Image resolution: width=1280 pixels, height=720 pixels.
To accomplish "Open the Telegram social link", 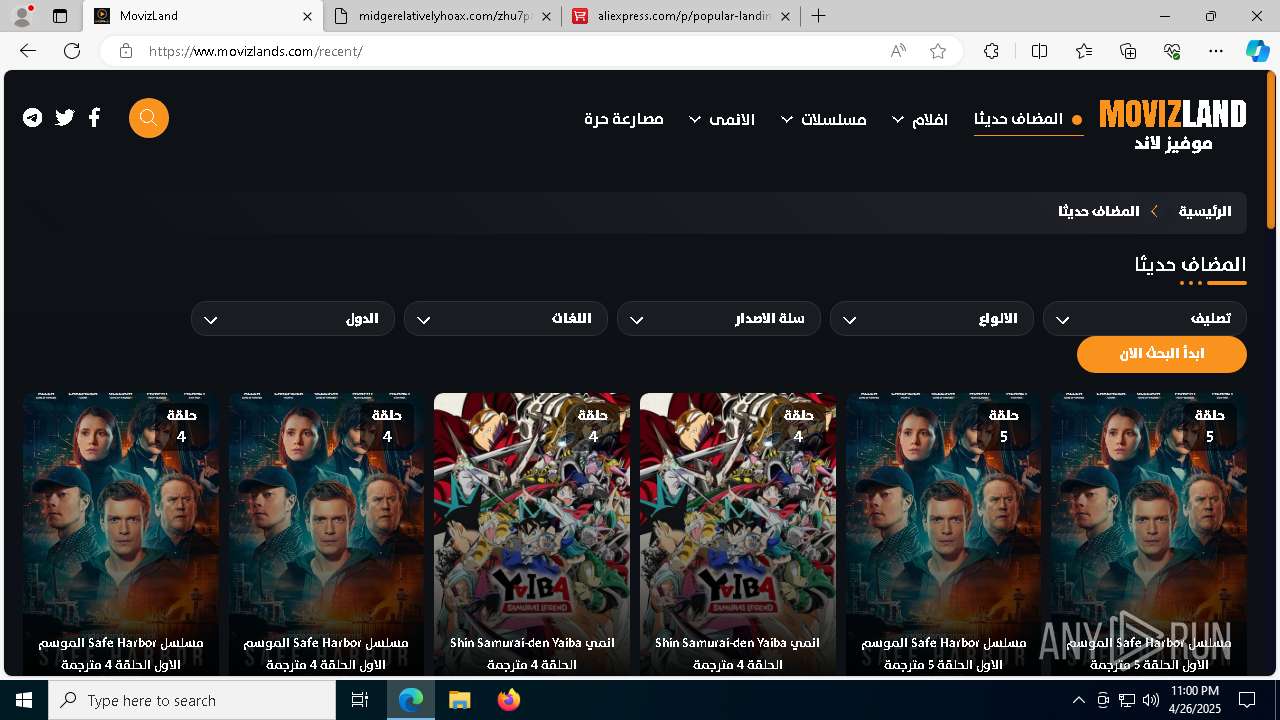I will tap(33, 118).
